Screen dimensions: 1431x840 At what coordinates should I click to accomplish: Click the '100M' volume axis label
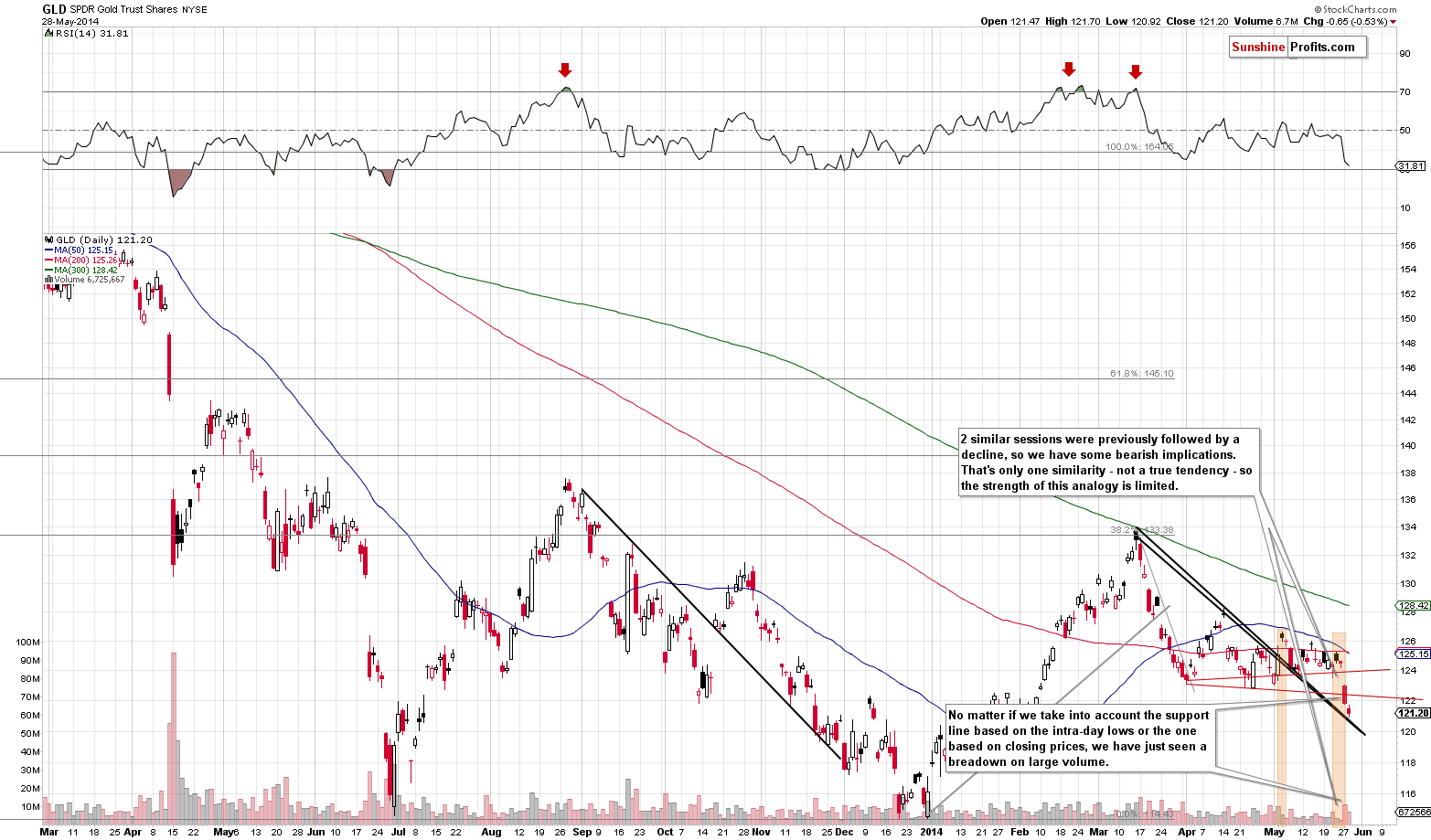pyautogui.click(x=28, y=642)
